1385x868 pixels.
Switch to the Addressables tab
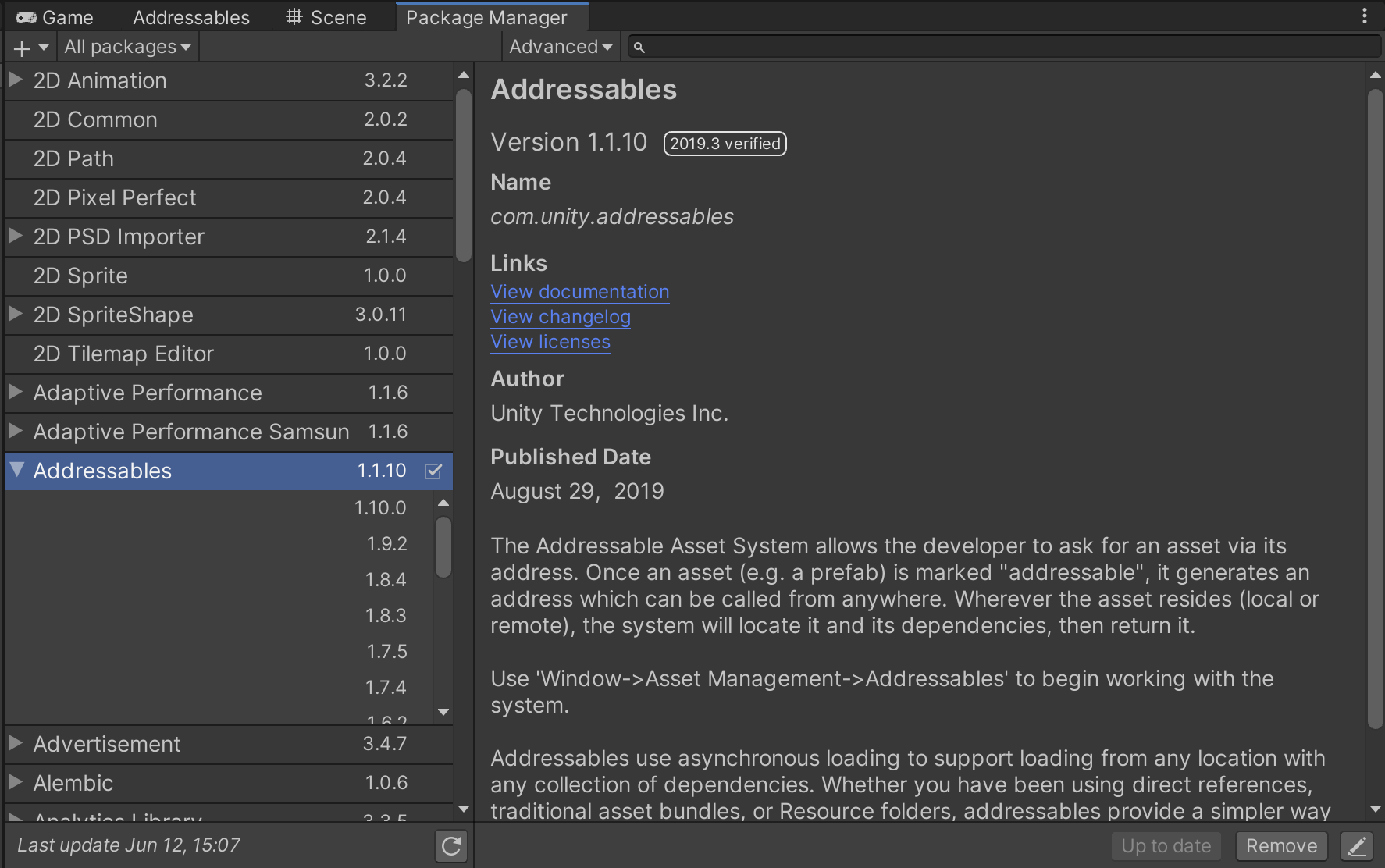[x=191, y=17]
